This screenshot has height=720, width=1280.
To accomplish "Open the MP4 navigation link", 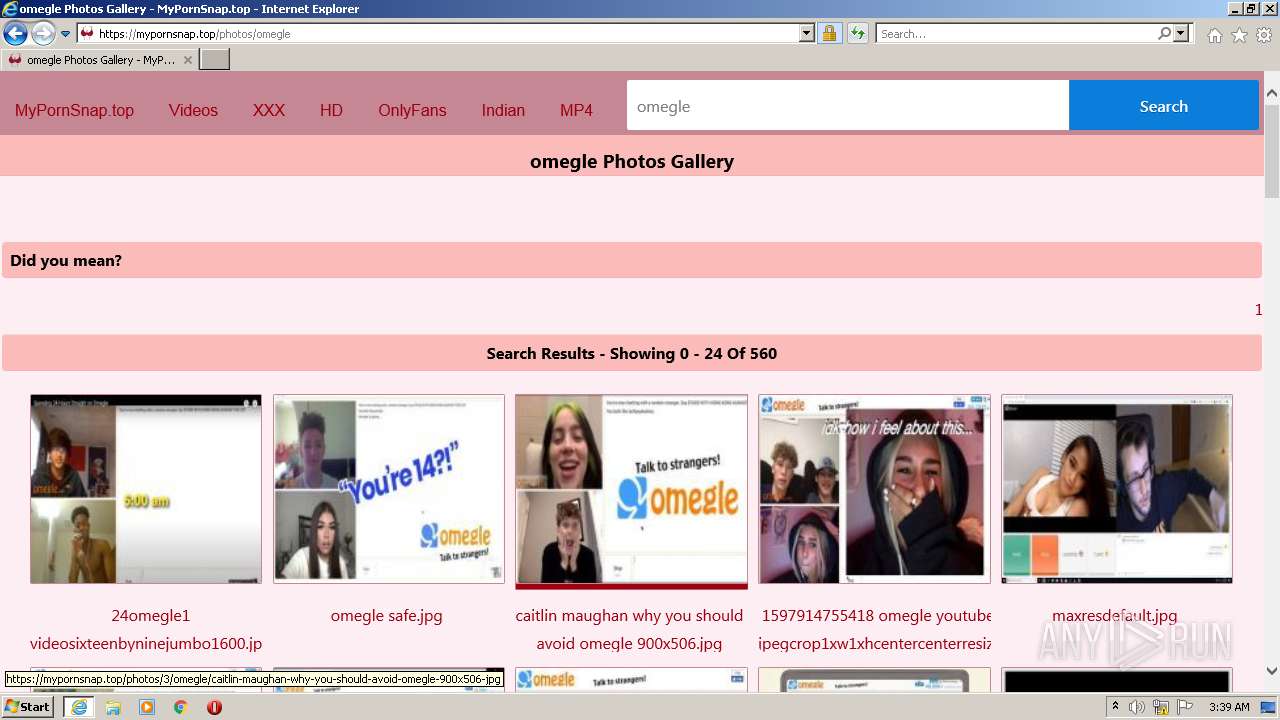I will click(576, 110).
